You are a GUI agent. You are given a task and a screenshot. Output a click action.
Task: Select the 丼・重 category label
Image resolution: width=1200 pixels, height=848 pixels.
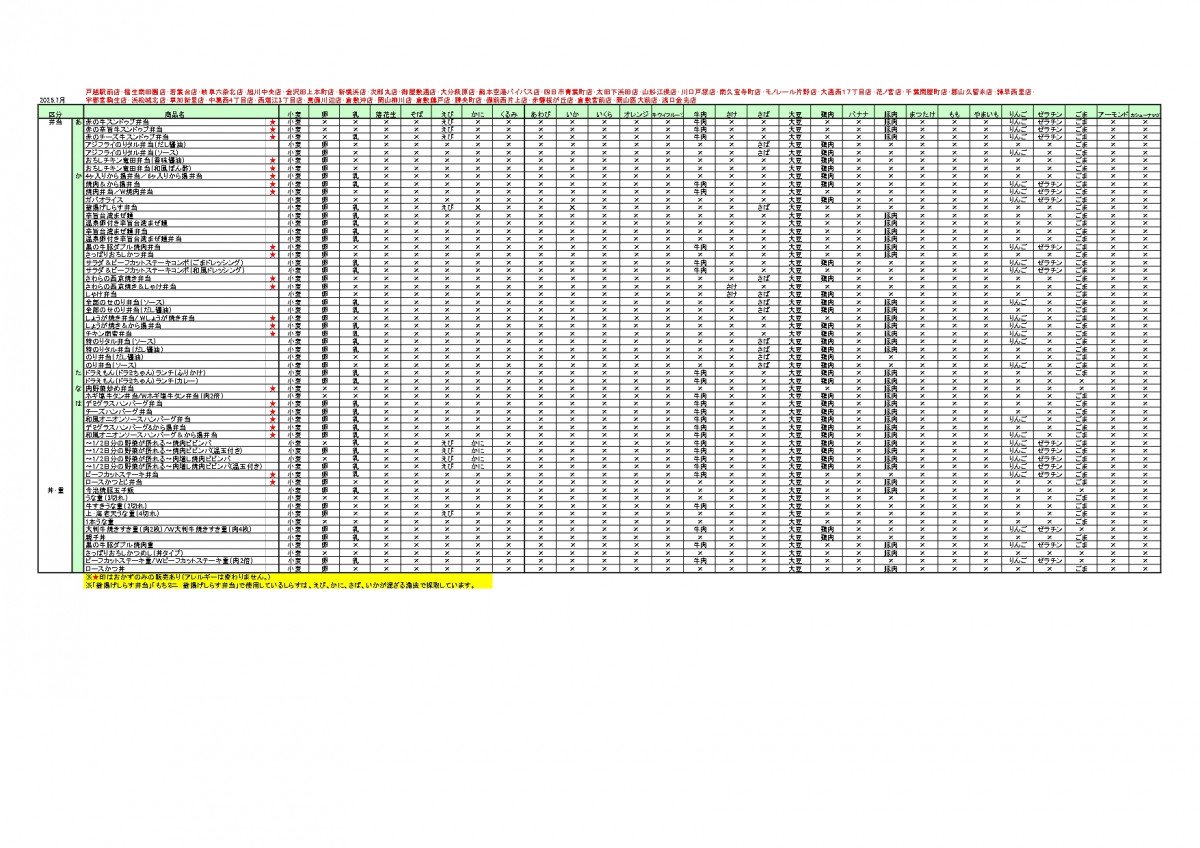(x=54, y=491)
